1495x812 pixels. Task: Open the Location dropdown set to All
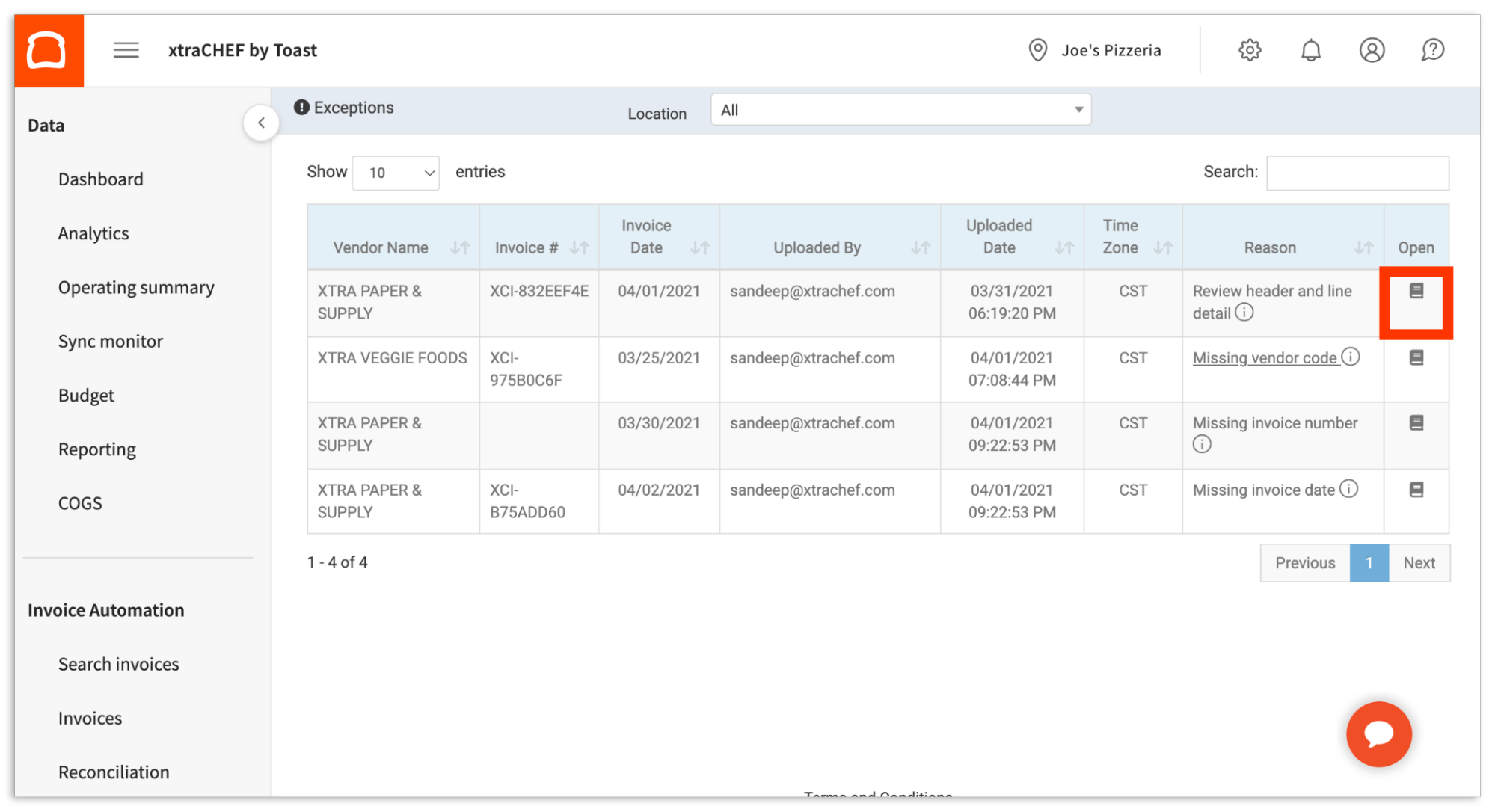(x=899, y=110)
